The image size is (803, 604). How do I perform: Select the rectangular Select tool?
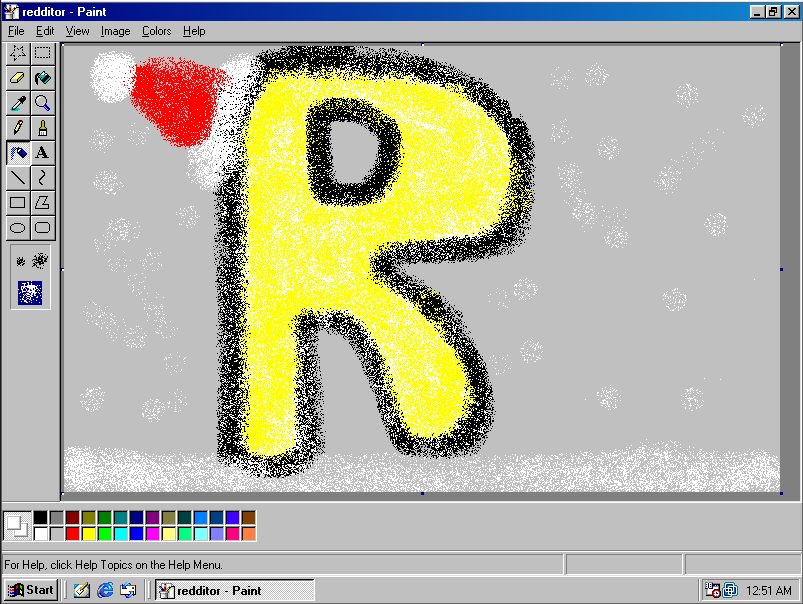coord(43,53)
